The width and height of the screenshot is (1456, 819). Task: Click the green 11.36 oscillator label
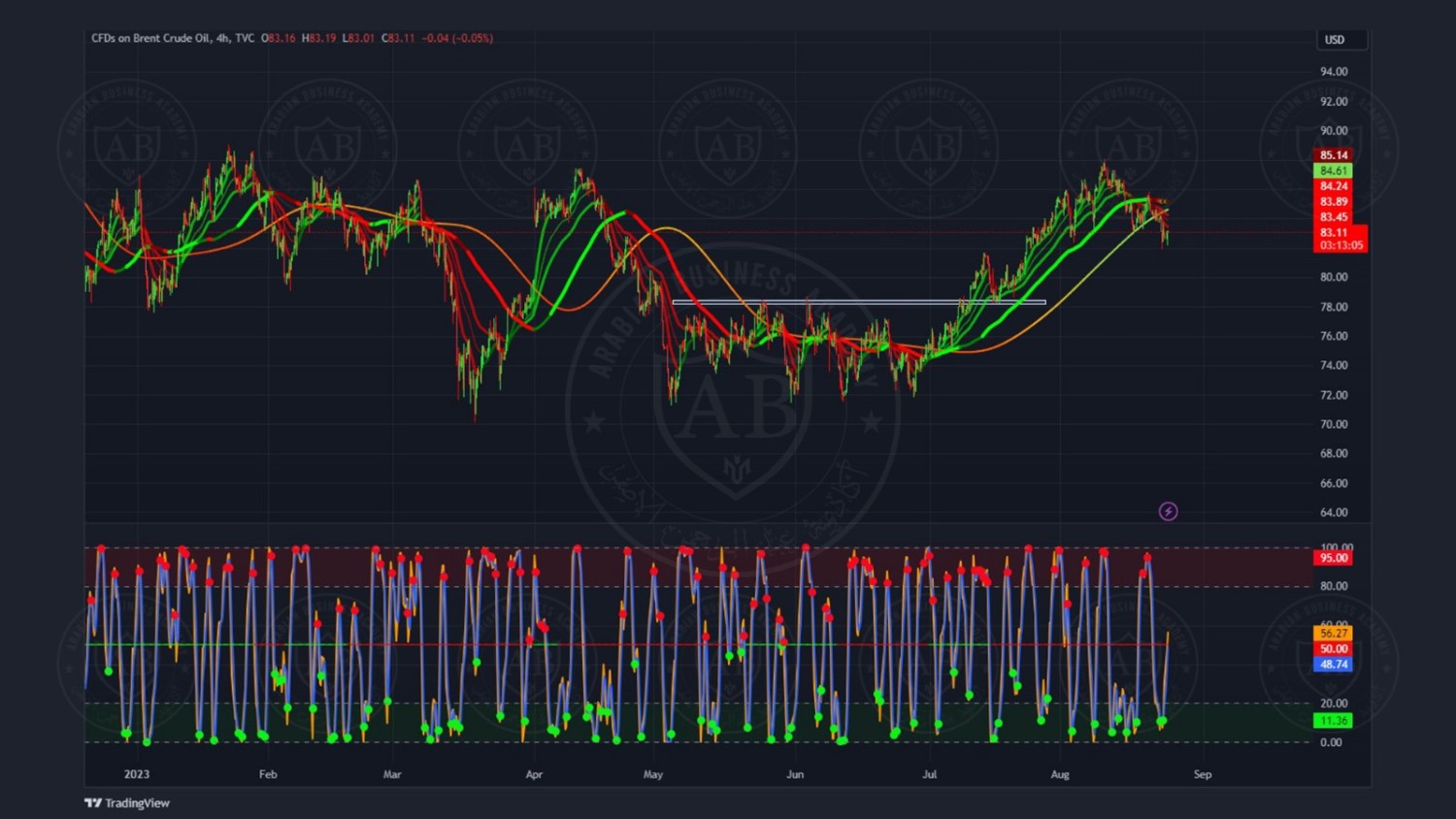point(1333,721)
